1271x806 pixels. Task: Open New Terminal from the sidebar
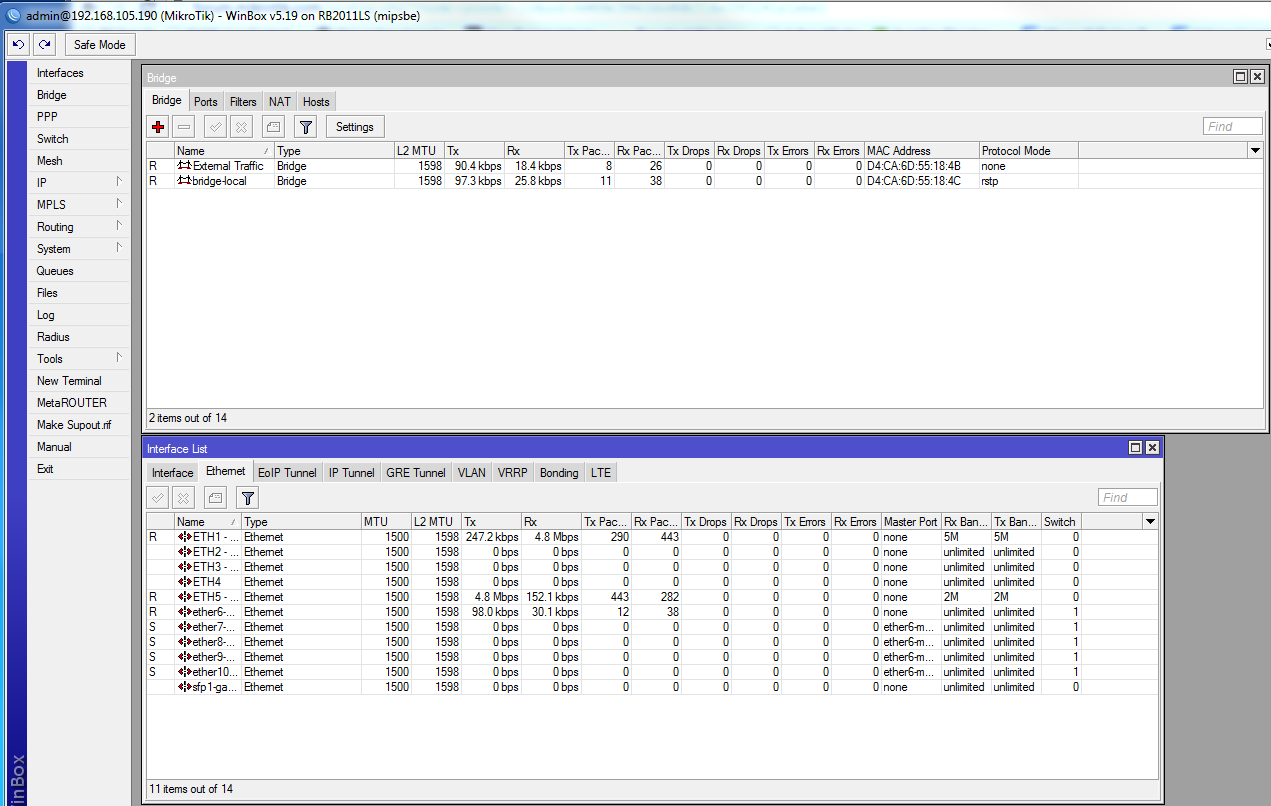coord(79,381)
